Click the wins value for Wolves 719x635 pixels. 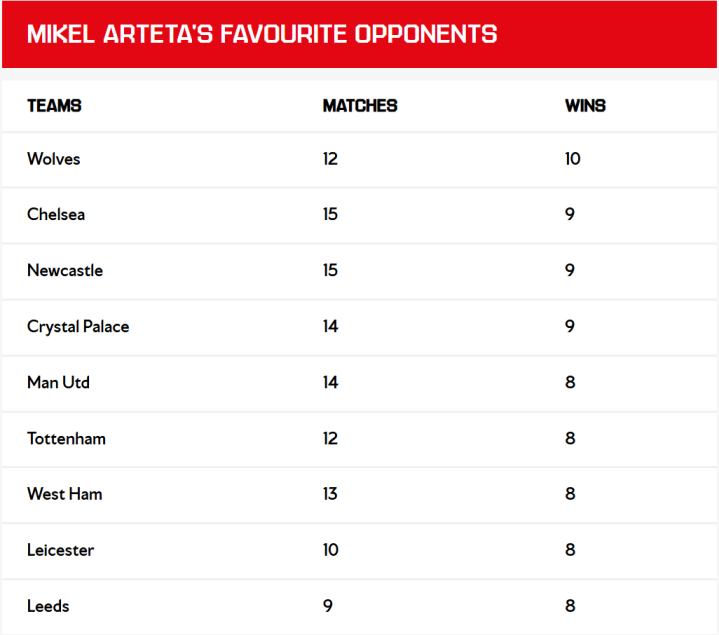[573, 159]
